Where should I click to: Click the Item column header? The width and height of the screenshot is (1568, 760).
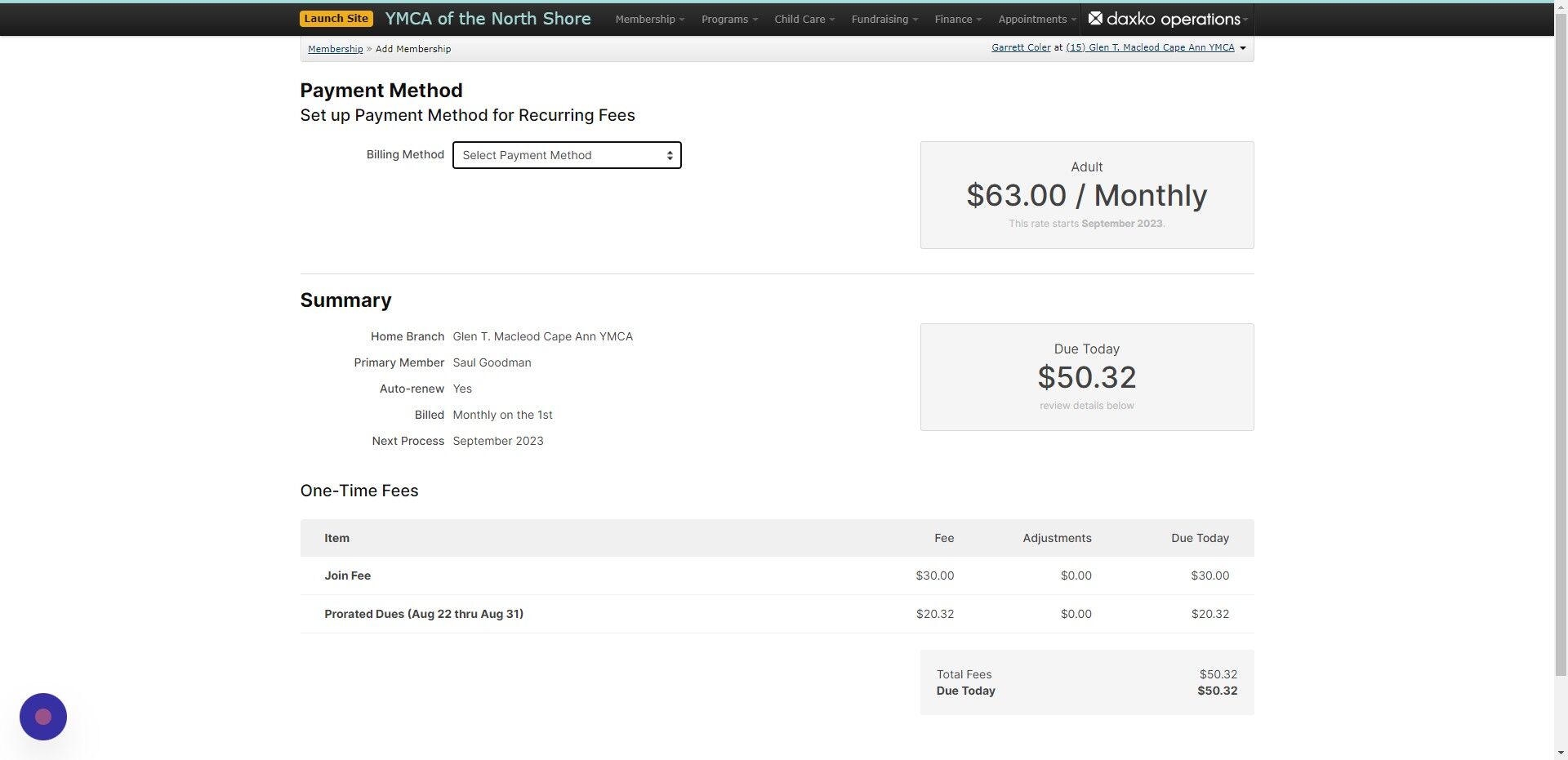click(336, 538)
